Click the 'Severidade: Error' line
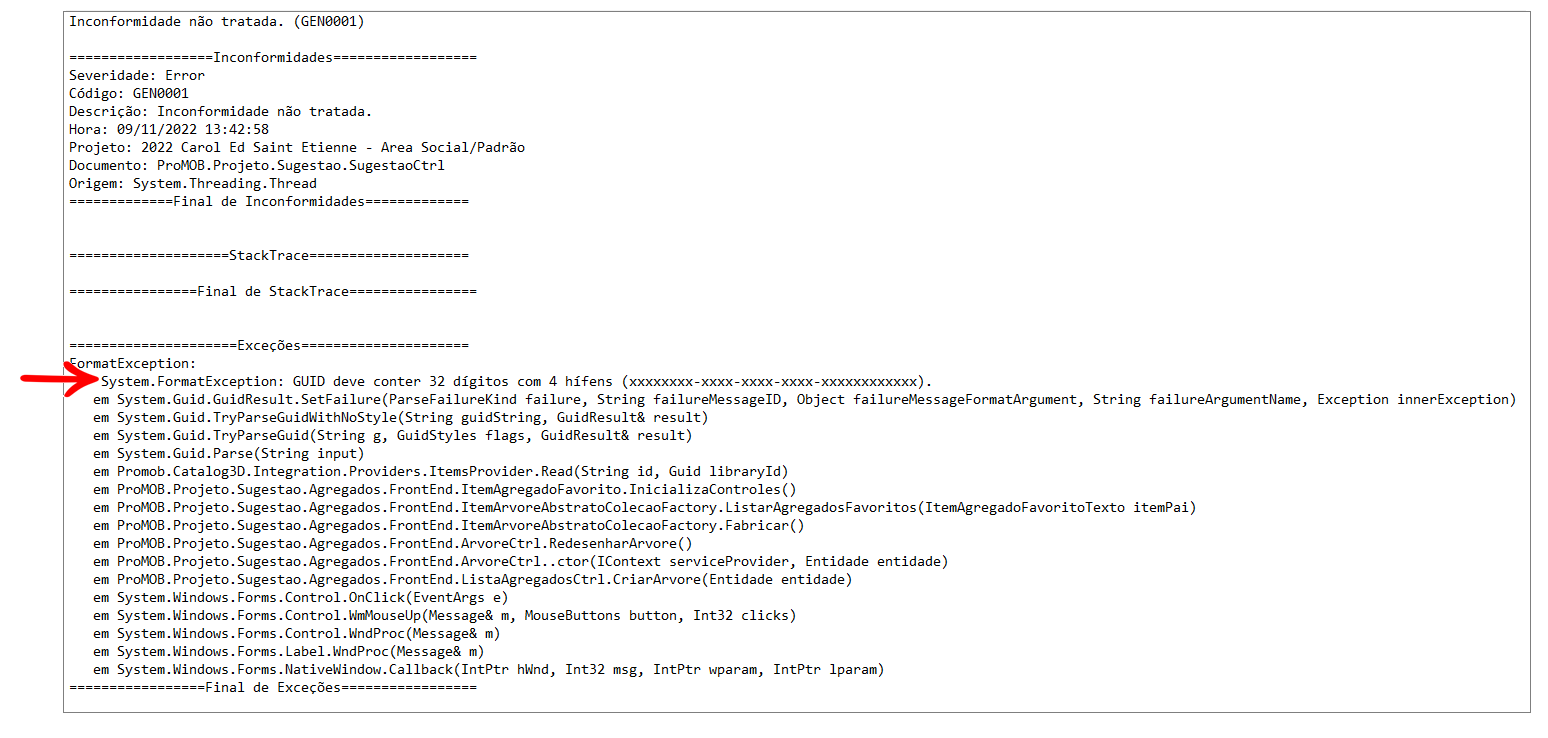The image size is (1548, 738). (137, 75)
